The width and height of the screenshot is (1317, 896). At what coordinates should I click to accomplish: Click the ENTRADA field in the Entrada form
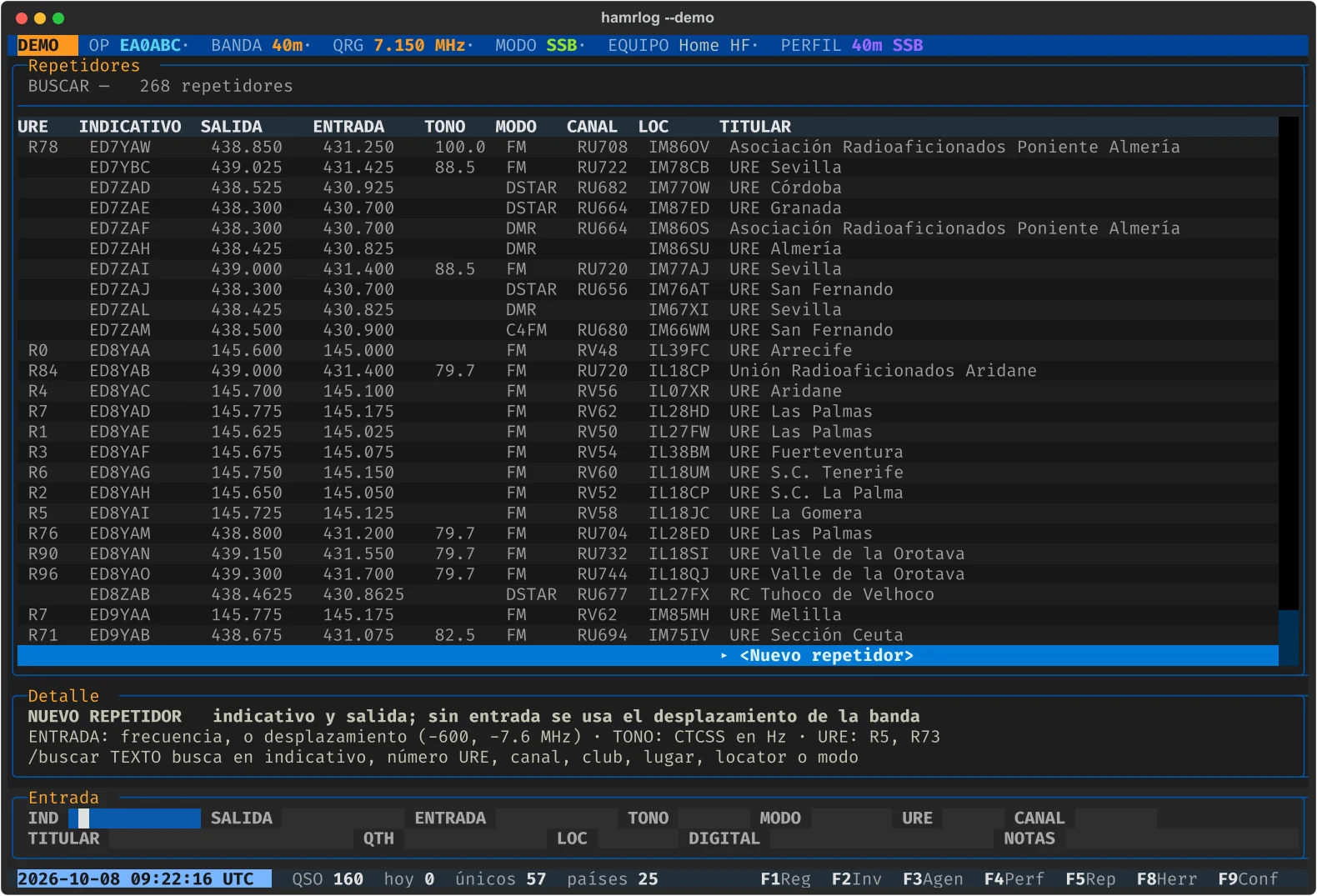click(557, 818)
